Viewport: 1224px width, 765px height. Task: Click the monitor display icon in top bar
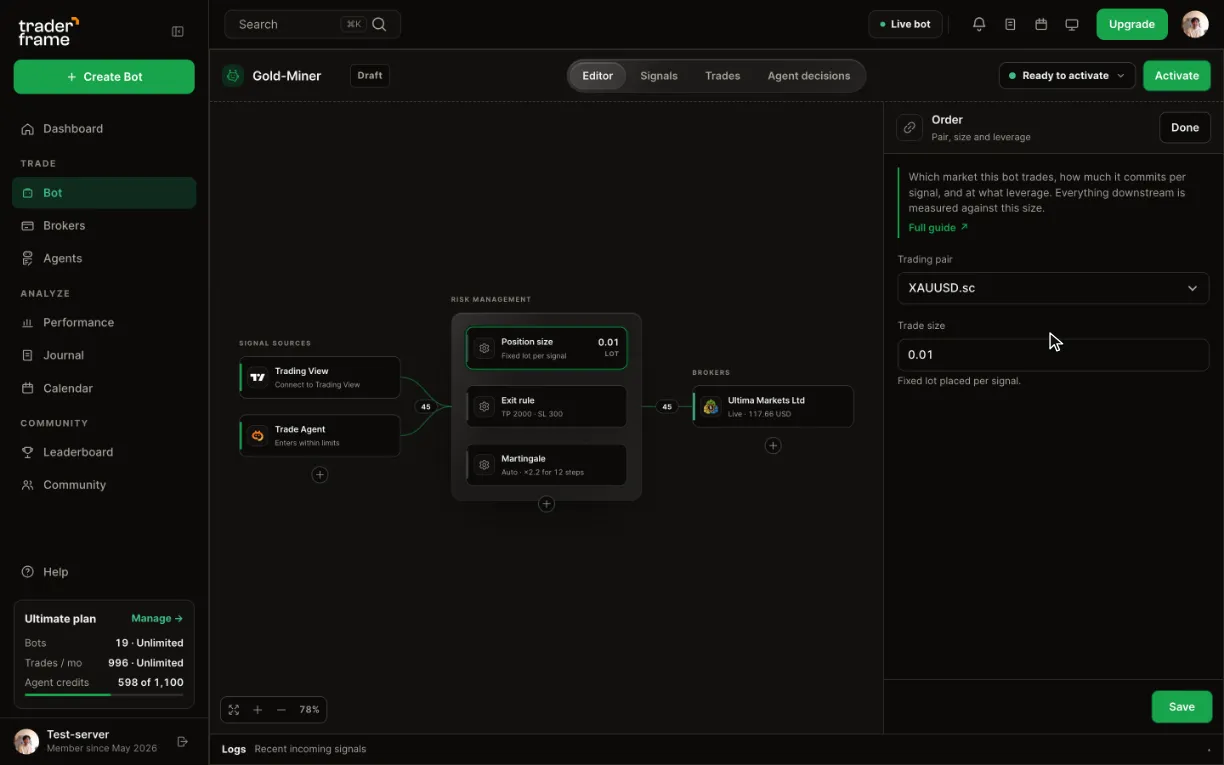click(x=1072, y=24)
